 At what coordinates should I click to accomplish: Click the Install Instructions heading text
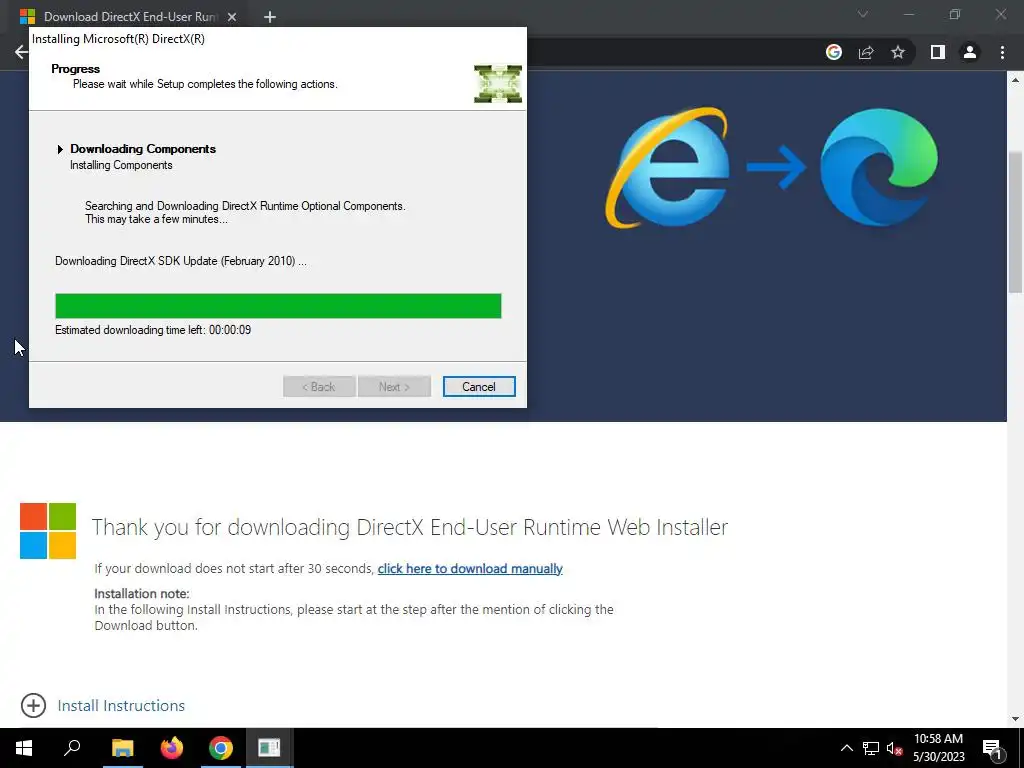[x=121, y=706]
